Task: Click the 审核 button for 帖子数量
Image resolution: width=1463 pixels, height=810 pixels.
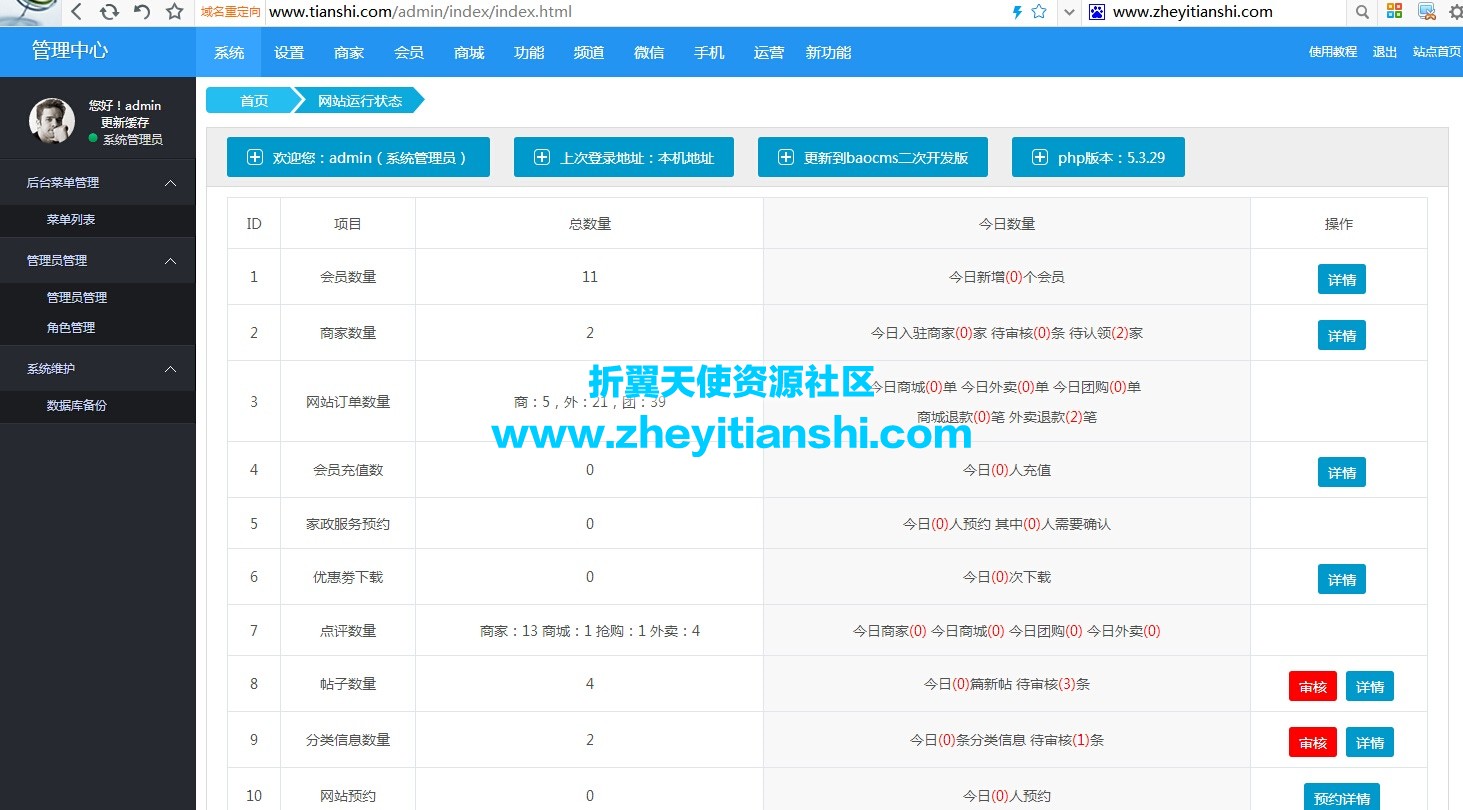Action: click(1312, 686)
